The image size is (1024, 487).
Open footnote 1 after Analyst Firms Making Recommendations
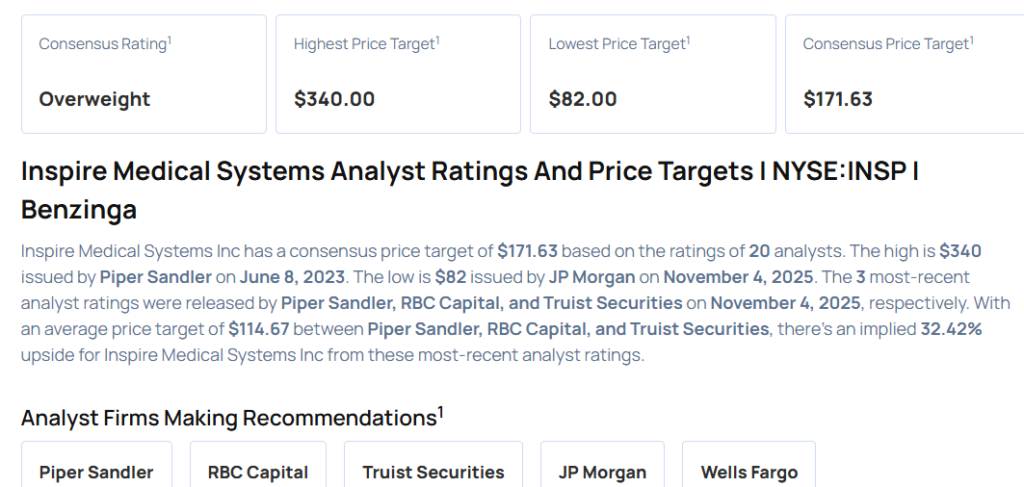coord(440,411)
